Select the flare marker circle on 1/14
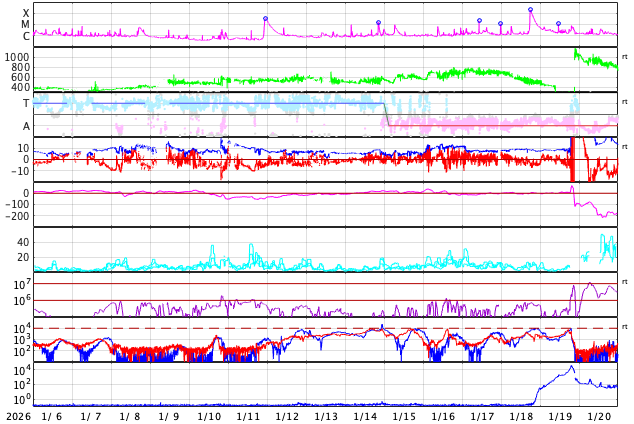This screenshot has height=424, width=634. [x=378, y=23]
